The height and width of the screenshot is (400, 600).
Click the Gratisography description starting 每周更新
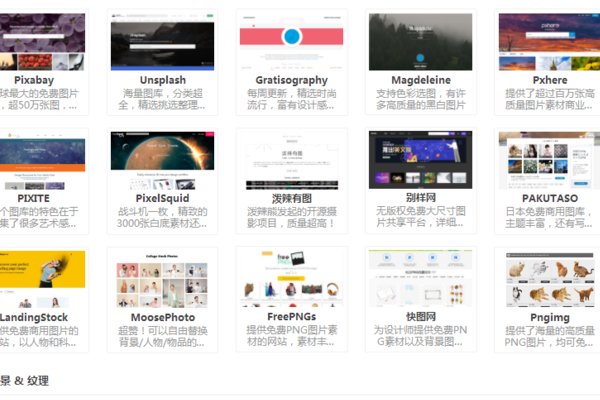(292, 99)
